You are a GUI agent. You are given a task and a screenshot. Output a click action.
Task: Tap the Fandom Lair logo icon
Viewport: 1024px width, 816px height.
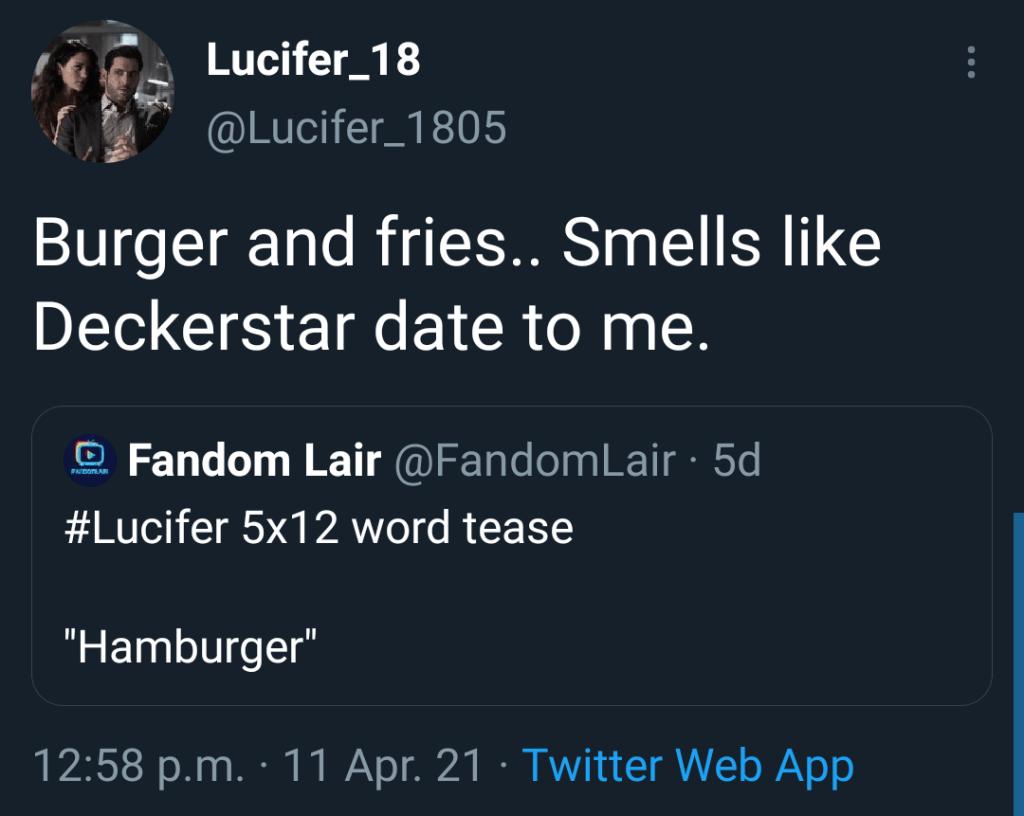click(x=88, y=461)
